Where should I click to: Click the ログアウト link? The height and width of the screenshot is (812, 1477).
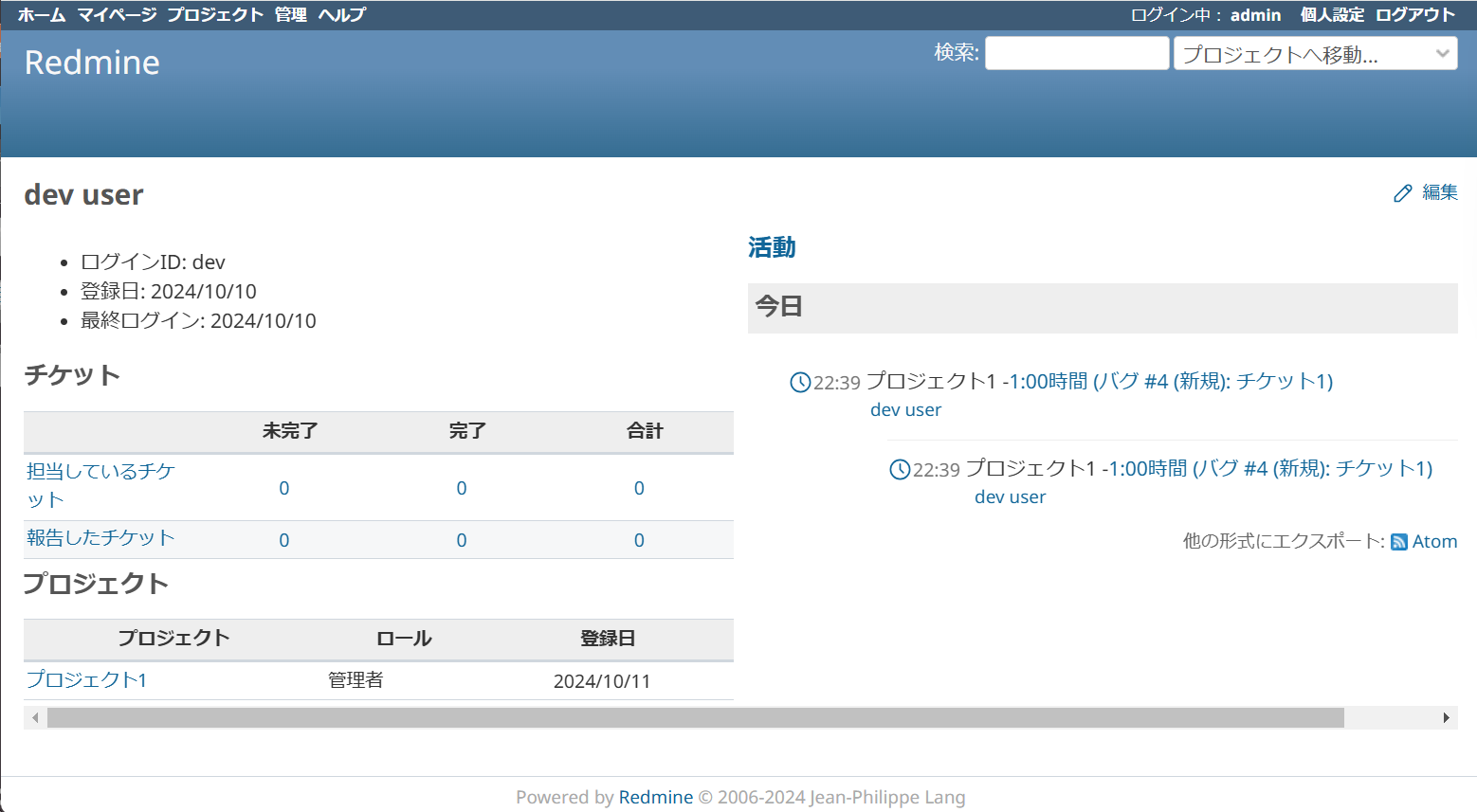tap(1415, 14)
